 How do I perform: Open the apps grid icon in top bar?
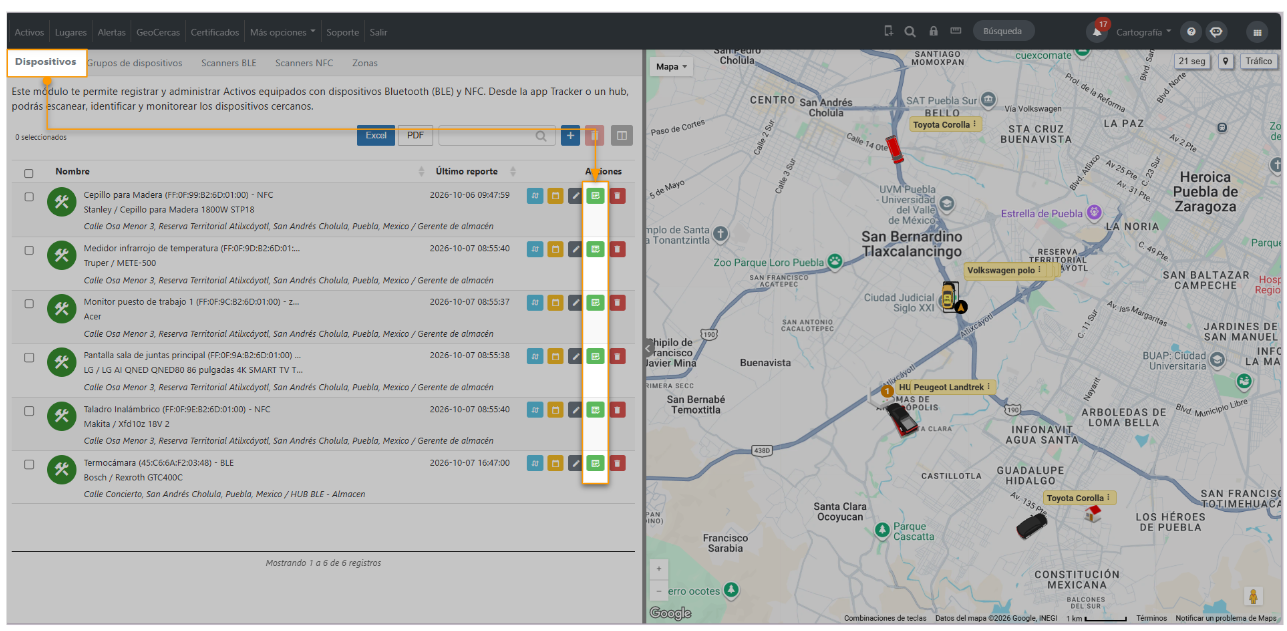1257,31
